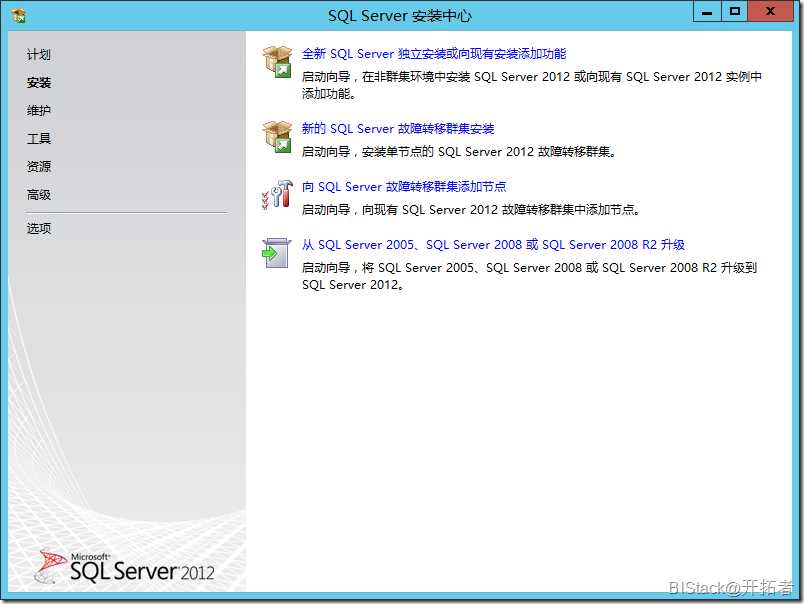The width and height of the screenshot is (804, 604).
Task: Select 维护 in the left sidebar
Action: pos(39,110)
